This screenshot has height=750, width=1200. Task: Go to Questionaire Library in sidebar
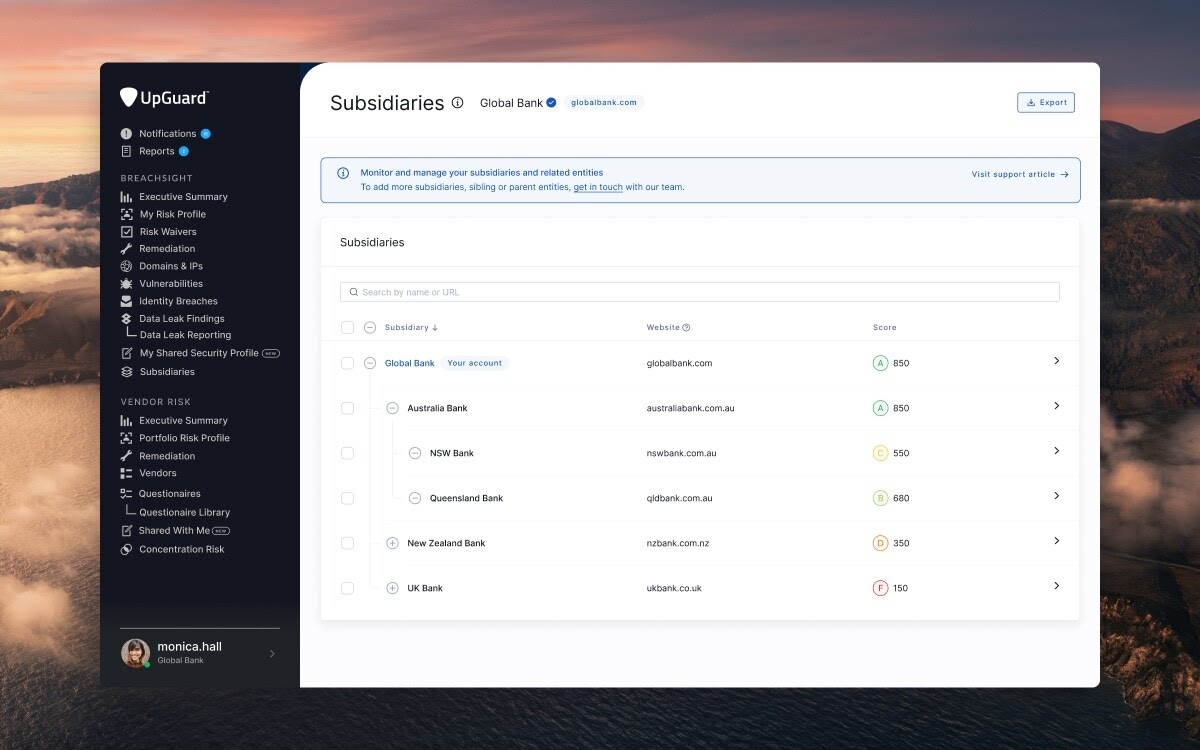184,512
